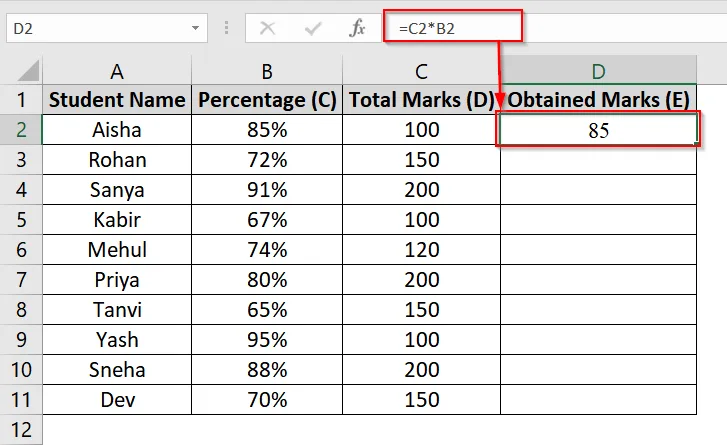Image resolution: width=727 pixels, height=445 pixels.
Task: Click the cell with name Yash
Action: (117, 339)
